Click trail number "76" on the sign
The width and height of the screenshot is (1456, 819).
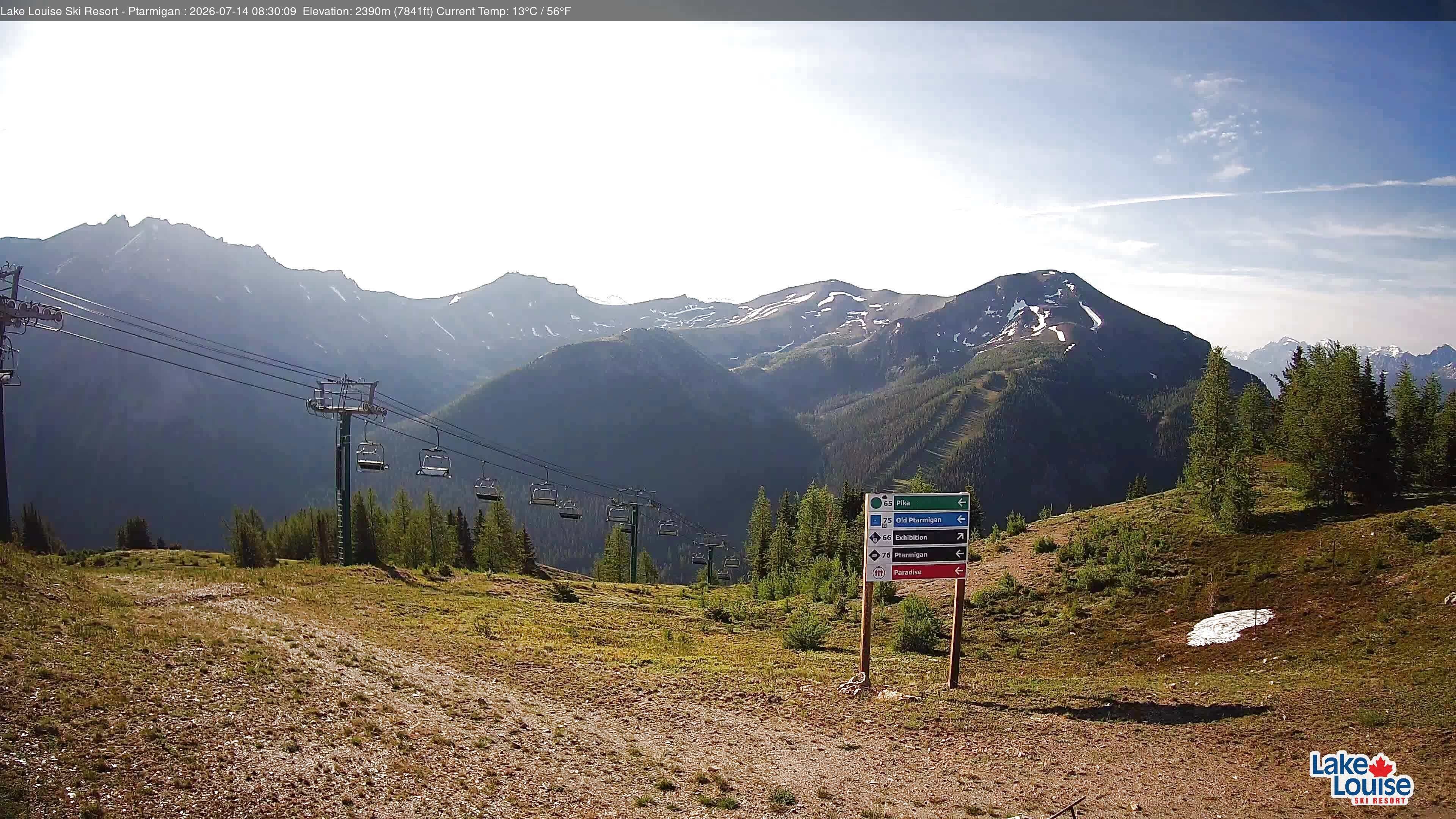(x=886, y=555)
